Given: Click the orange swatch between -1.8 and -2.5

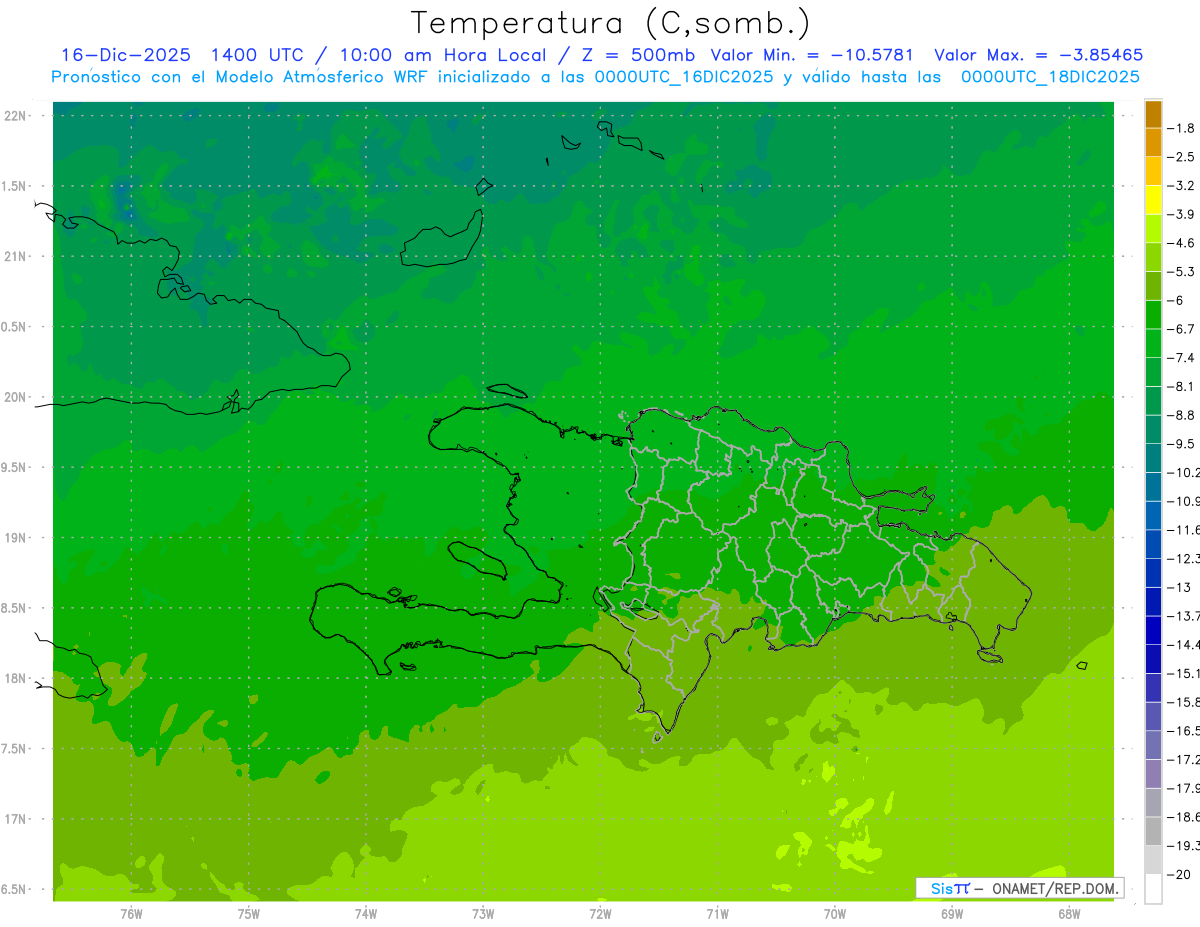Looking at the screenshot, I should coord(1153,143).
